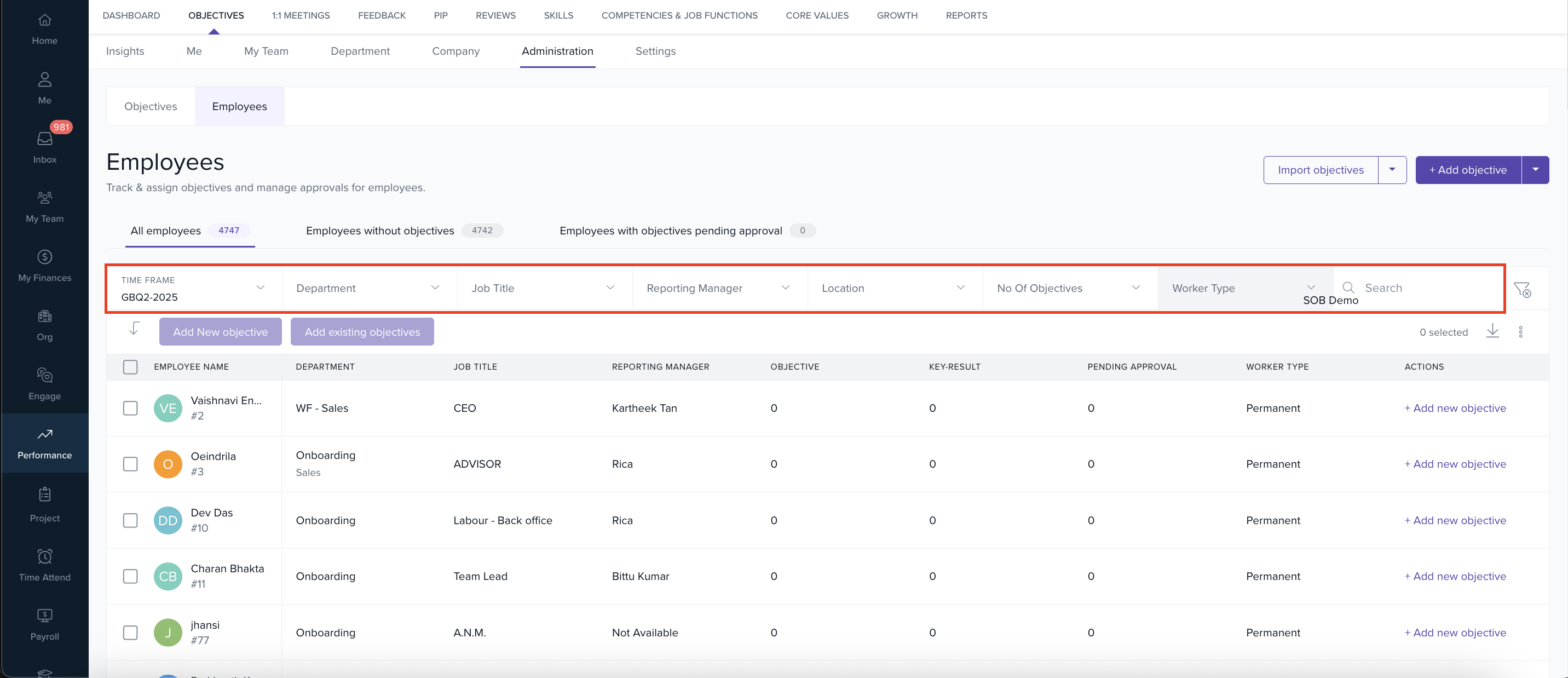Open the Payroll section in the sidebar
Viewport: 1568px width, 678px height.
pos(44,623)
